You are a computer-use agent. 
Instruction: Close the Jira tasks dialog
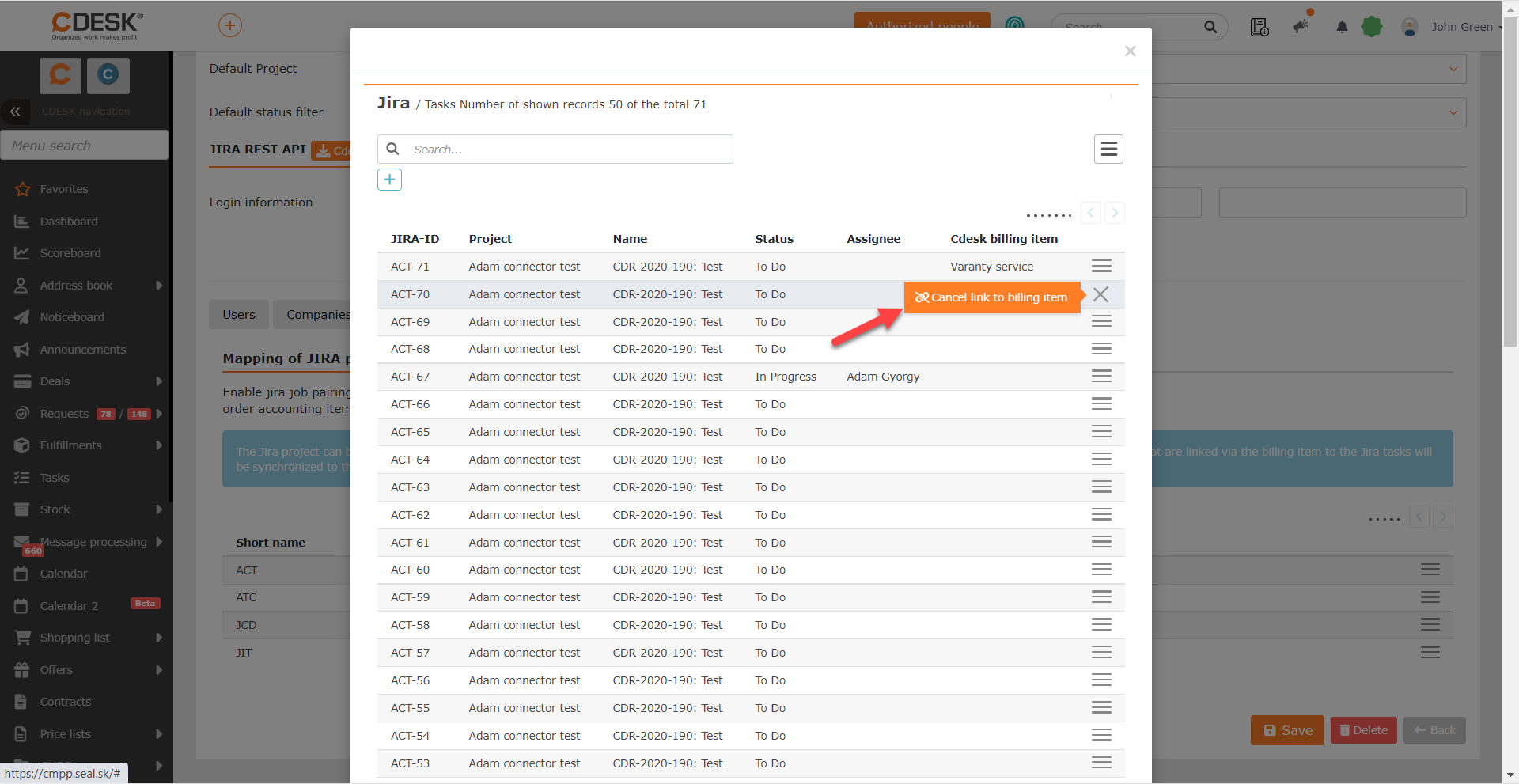click(x=1131, y=51)
